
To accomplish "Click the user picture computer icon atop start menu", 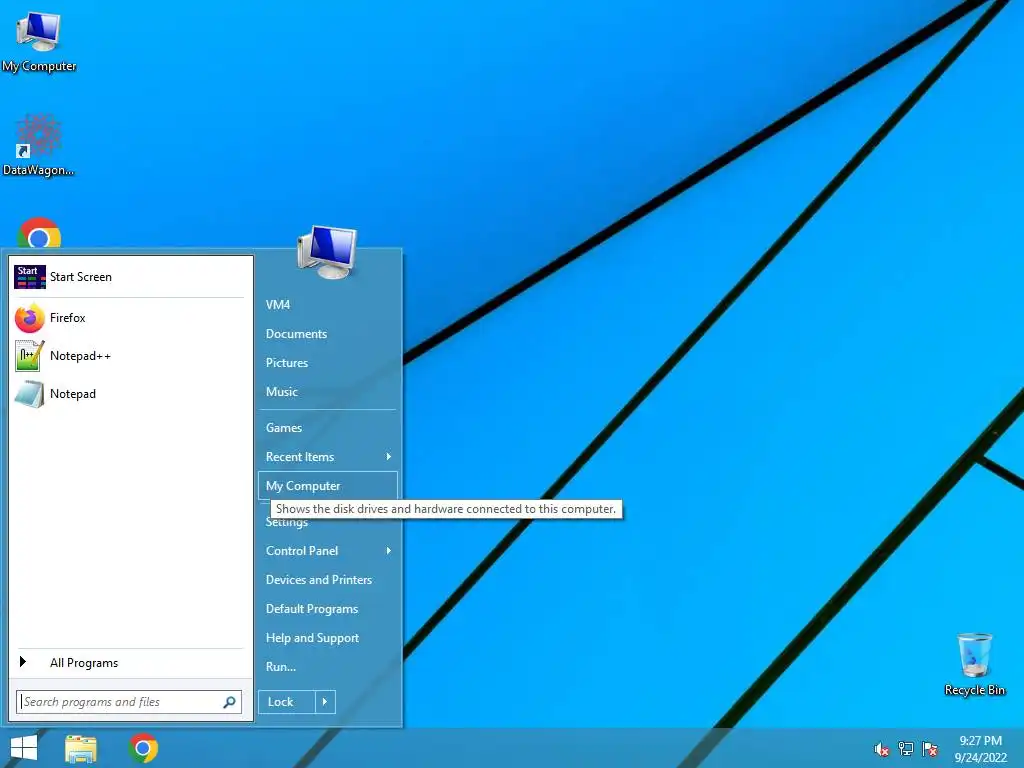I will 327,252.
